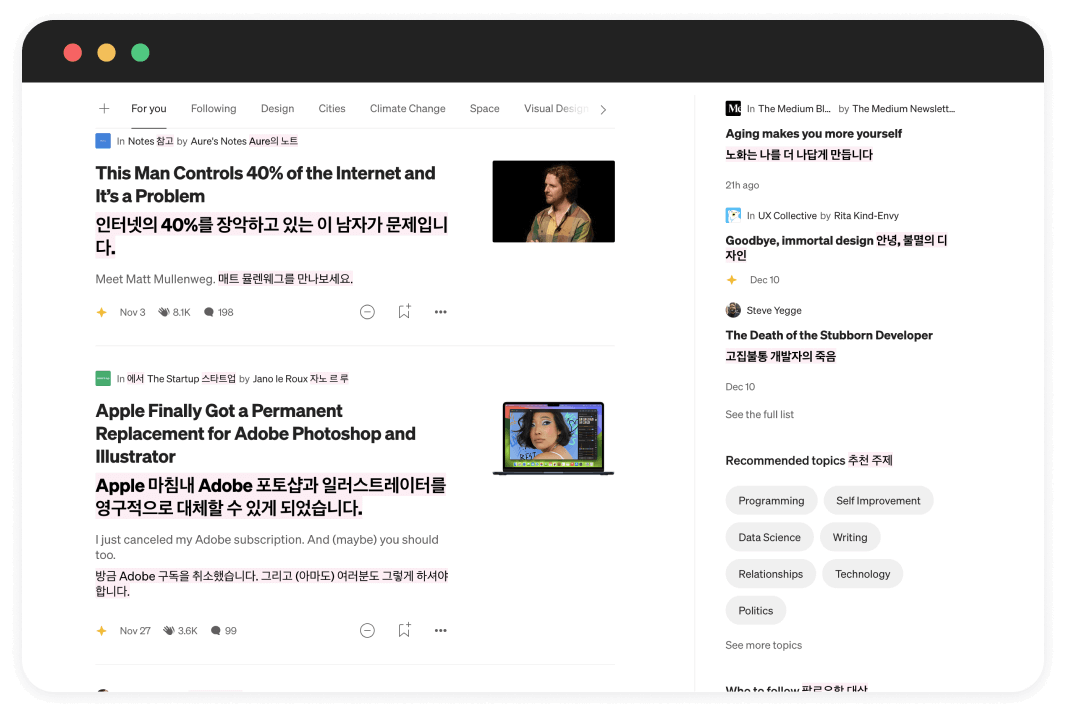Open the Relationships topic chip
Image resolution: width=1066 pixels, height=716 pixels.
click(x=770, y=574)
